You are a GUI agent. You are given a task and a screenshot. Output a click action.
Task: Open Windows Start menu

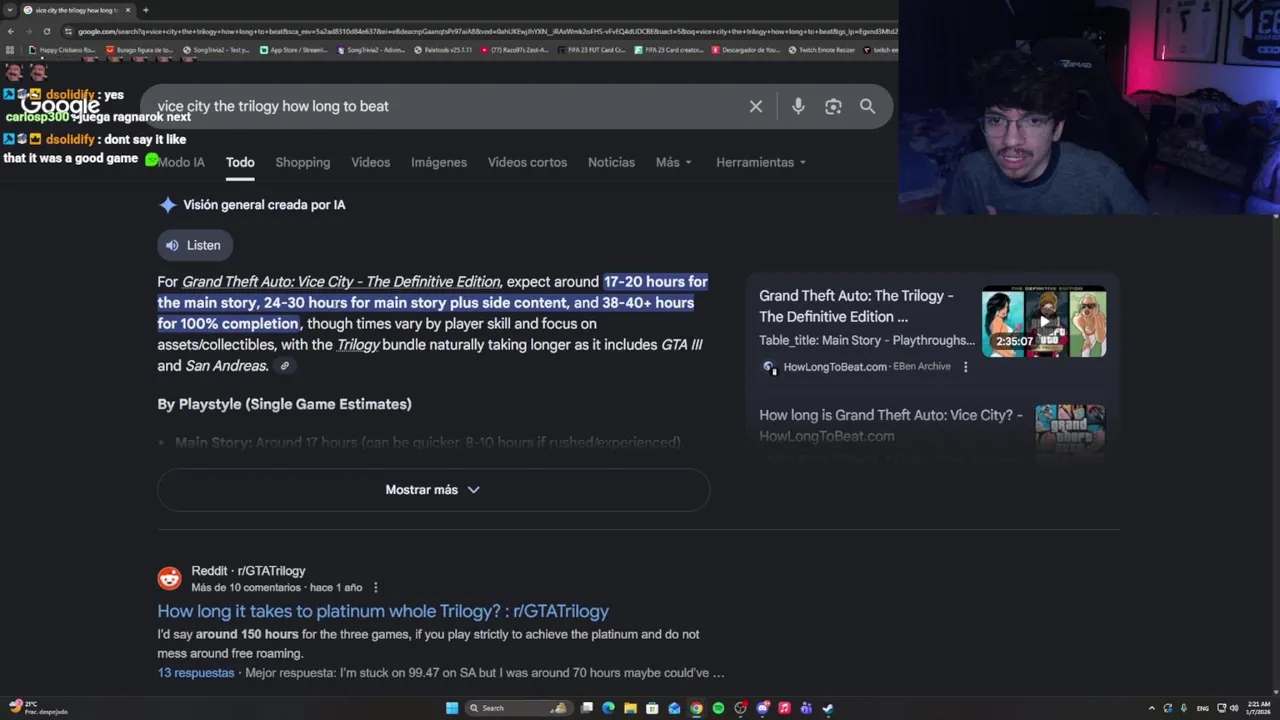coord(452,708)
